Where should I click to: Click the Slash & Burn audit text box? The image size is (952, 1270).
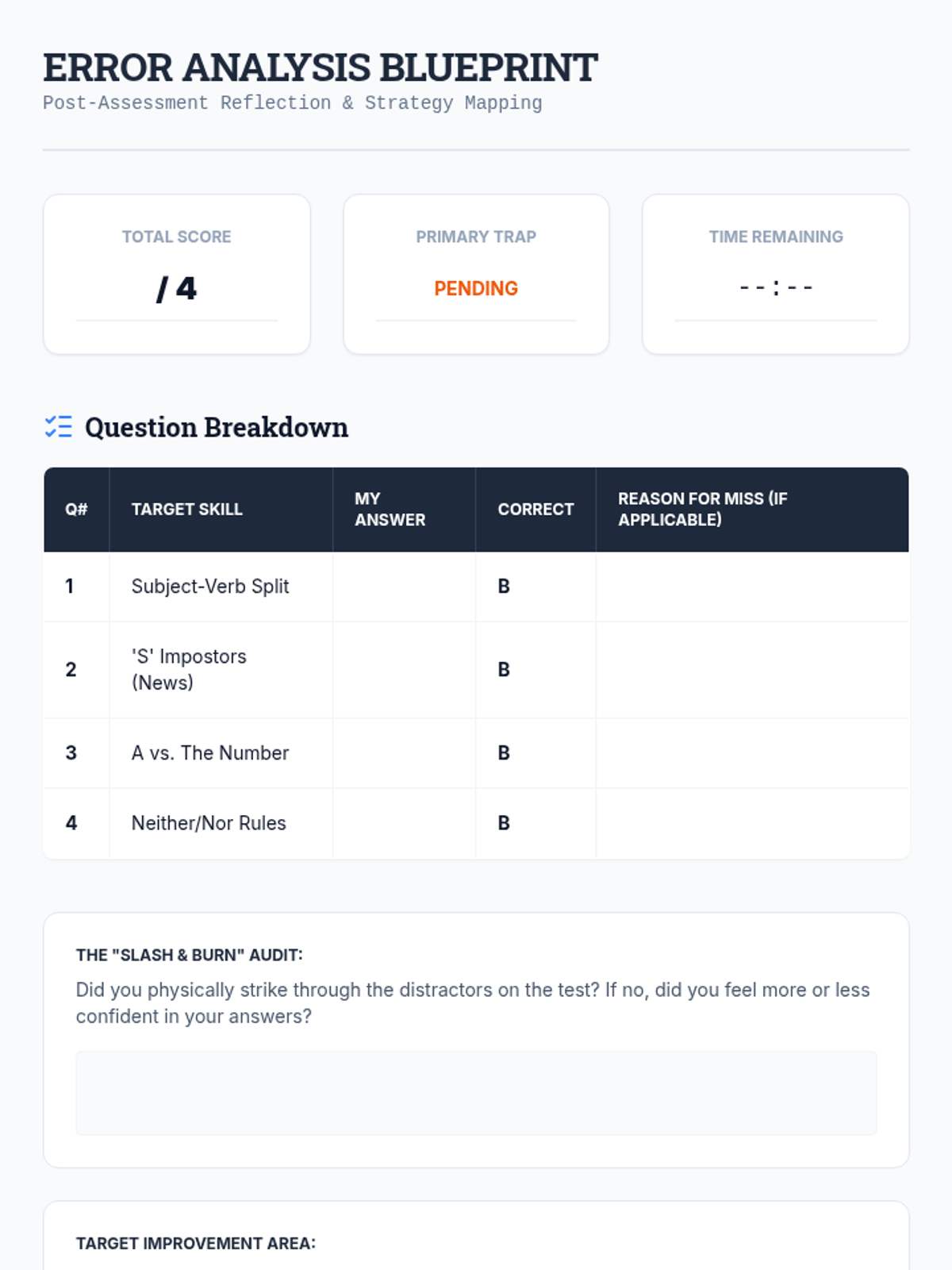pos(476,1093)
